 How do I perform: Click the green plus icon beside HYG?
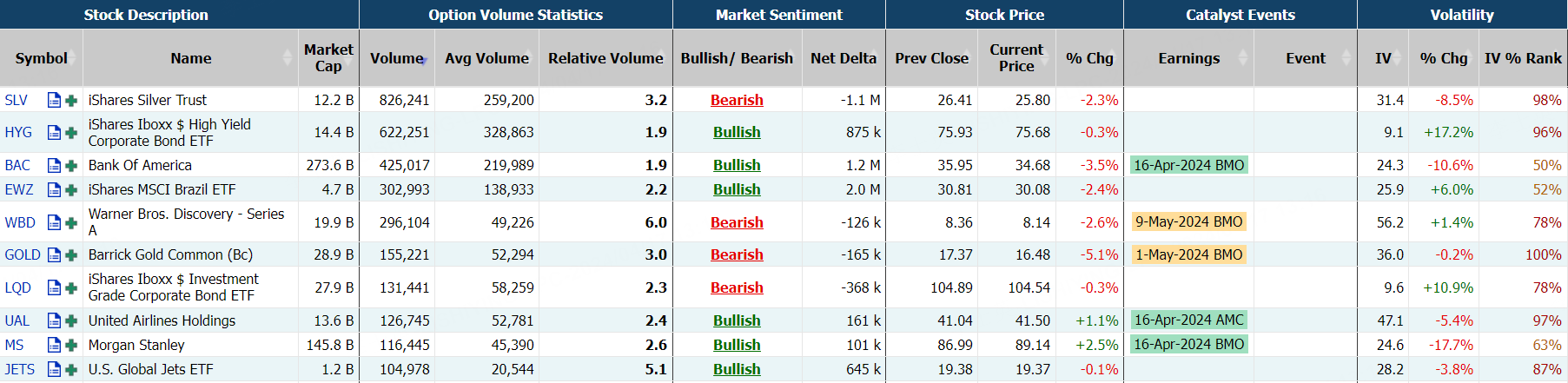tap(71, 132)
